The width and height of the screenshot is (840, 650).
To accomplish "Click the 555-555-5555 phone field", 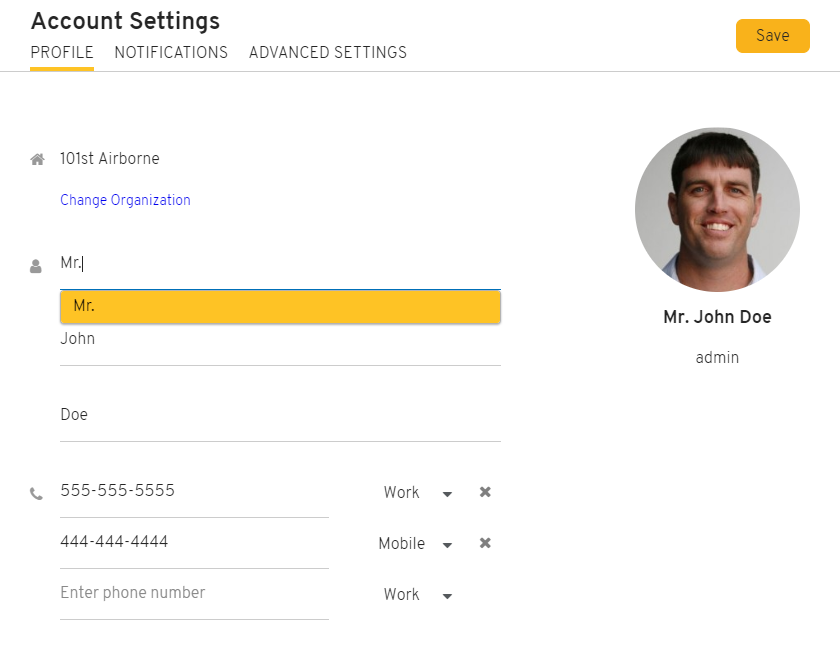I will click(x=194, y=491).
